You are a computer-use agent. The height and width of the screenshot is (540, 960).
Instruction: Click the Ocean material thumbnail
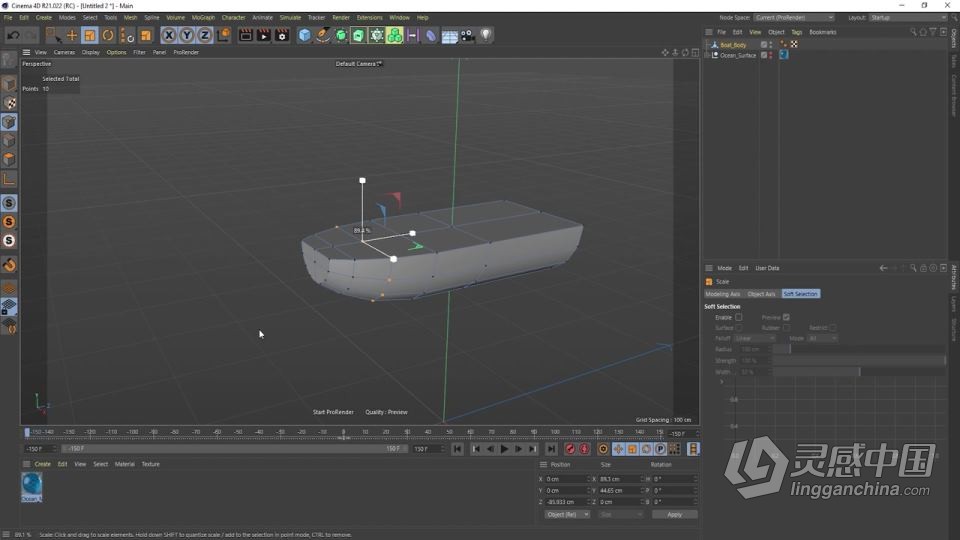pyautogui.click(x=31, y=485)
